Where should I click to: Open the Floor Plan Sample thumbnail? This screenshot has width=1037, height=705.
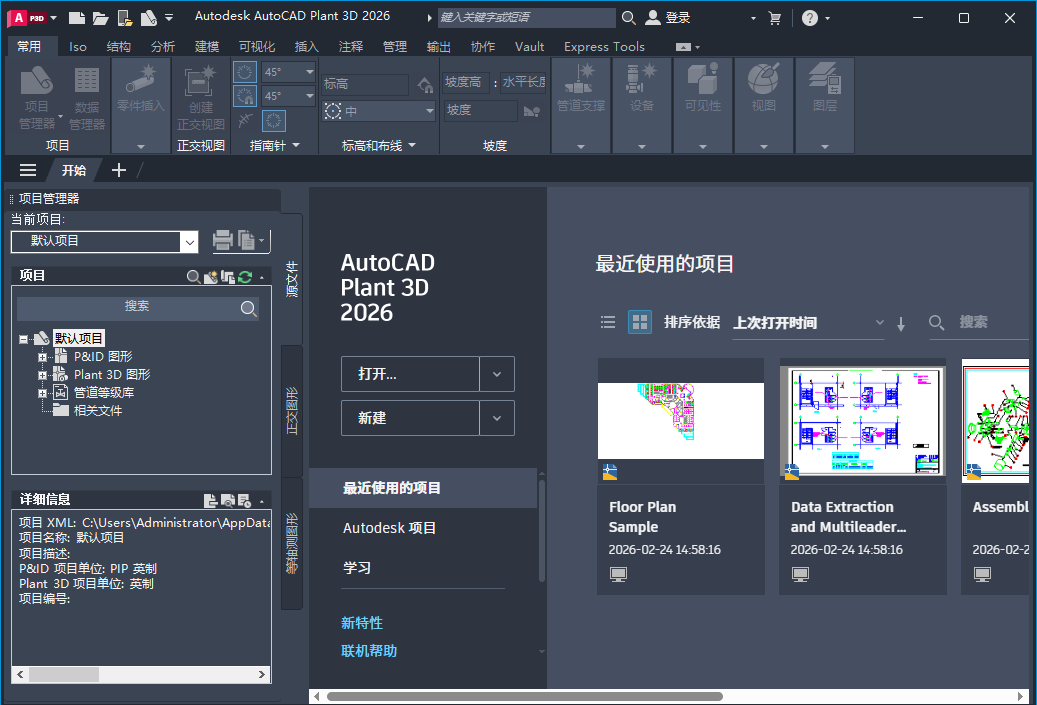click(x=681, y=421)
